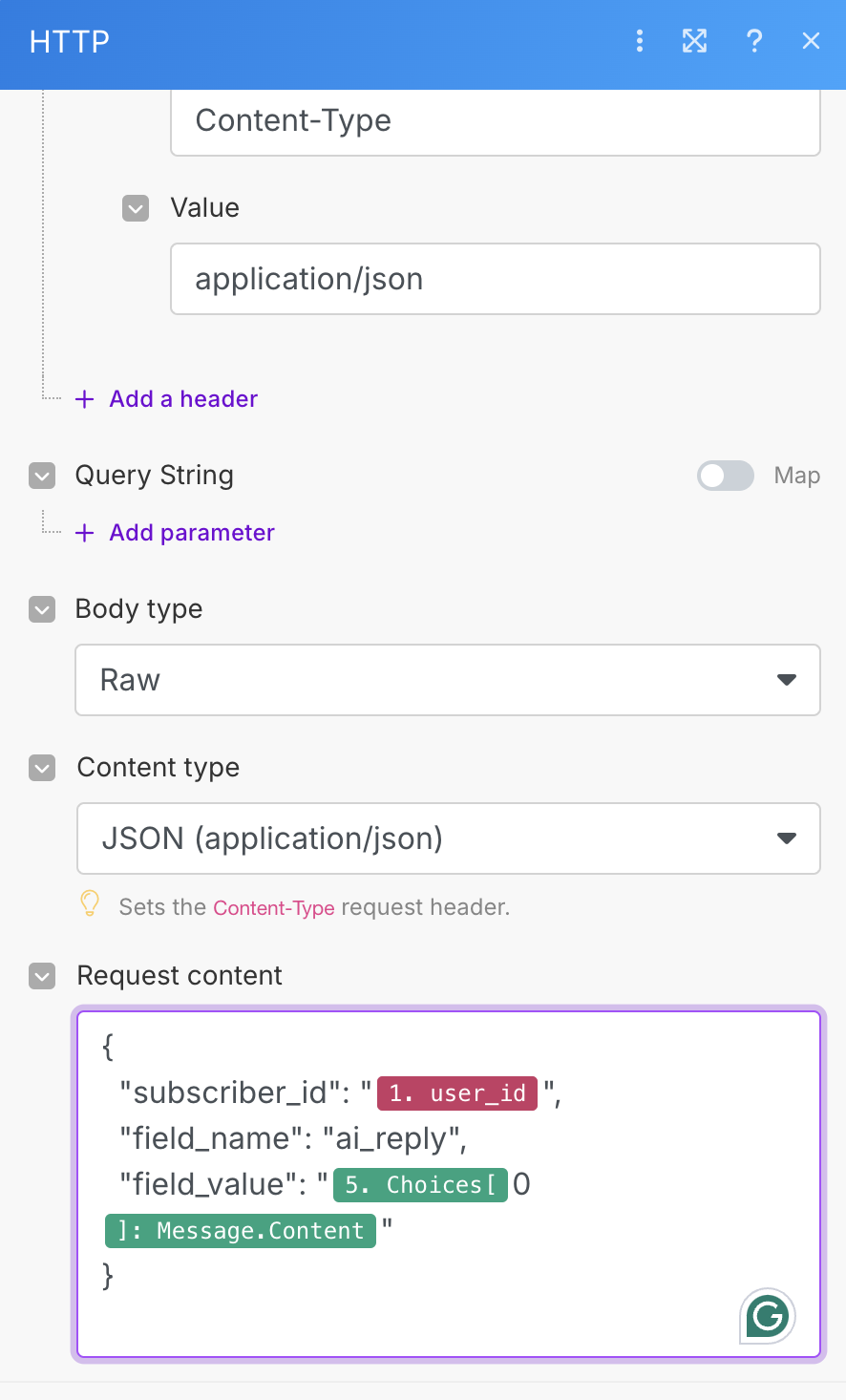Click the plus icon beside Add a header
This screenshot has height=1400, width=846.
click(x=85, y=399)
